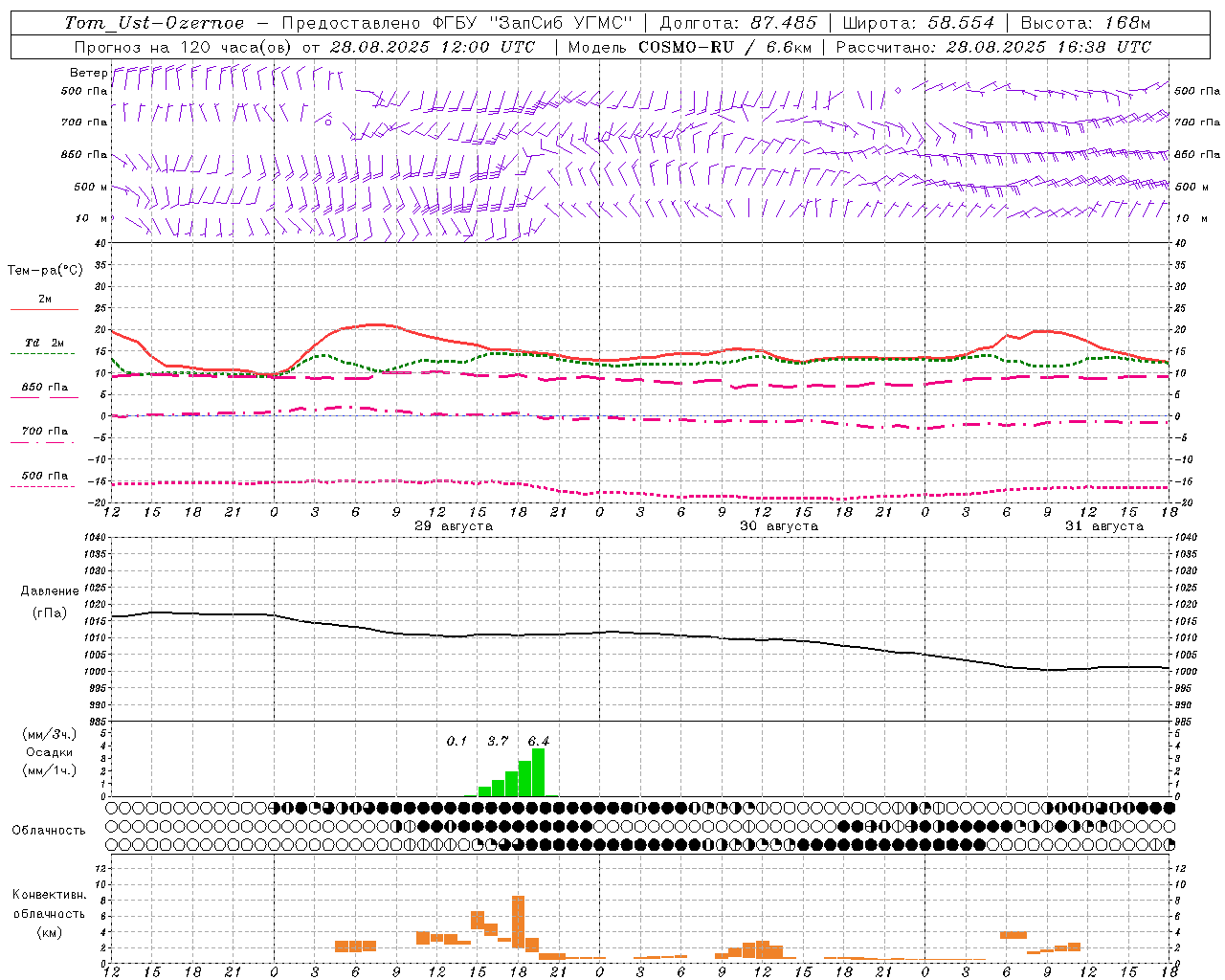Click the 6.4 precipitation total

538,741
